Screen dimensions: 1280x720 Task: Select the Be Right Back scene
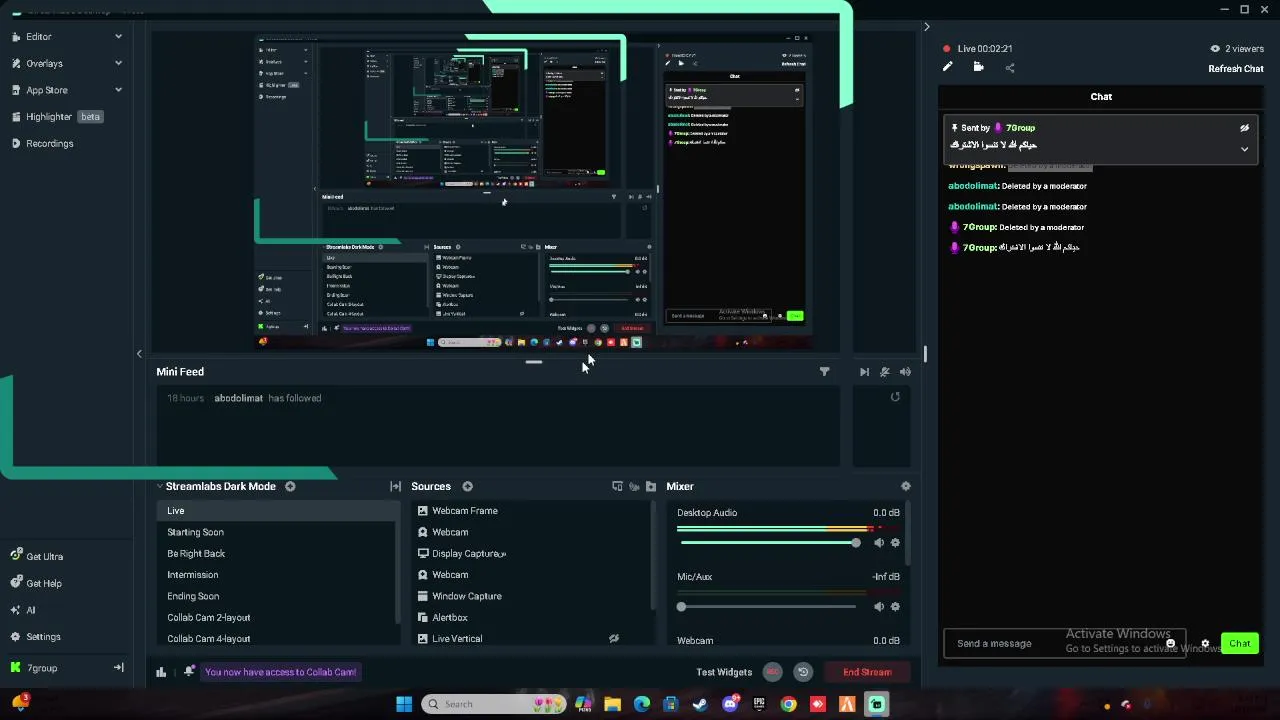(x=278, y=554)
